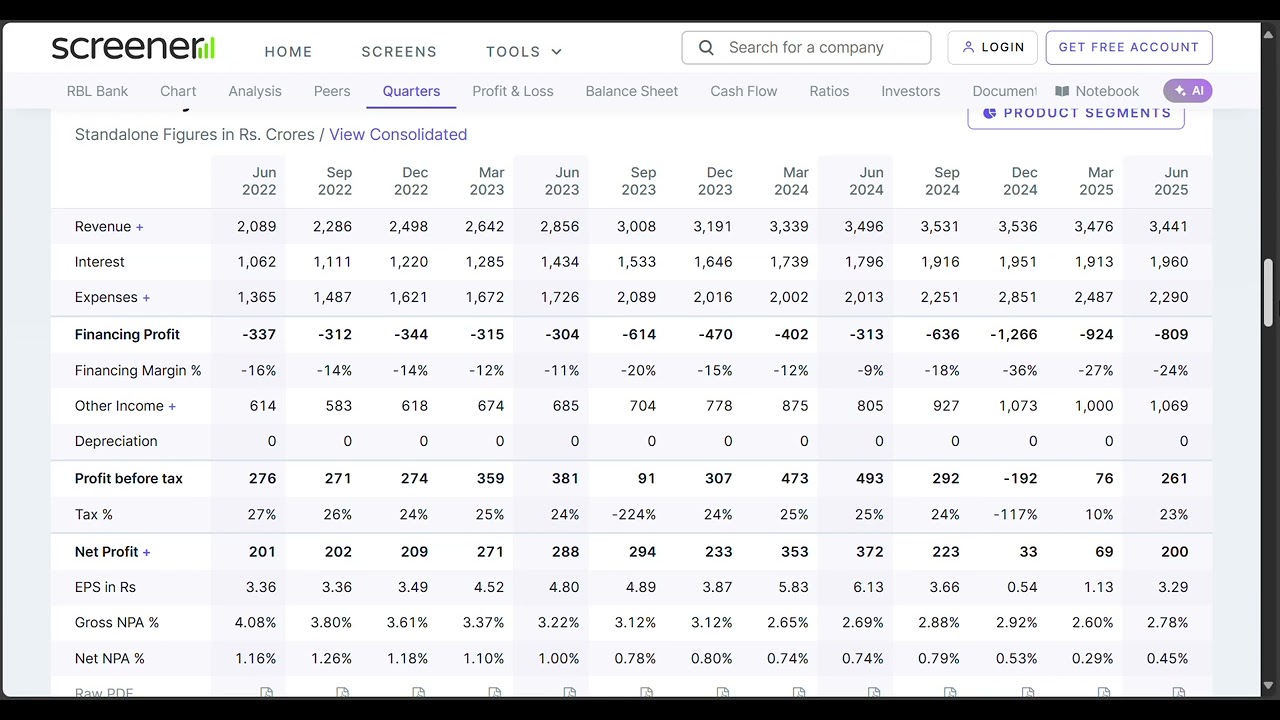The image size is (1280, 720).
Task: Click the Net NPA % row label
Action: click(110, 658)
